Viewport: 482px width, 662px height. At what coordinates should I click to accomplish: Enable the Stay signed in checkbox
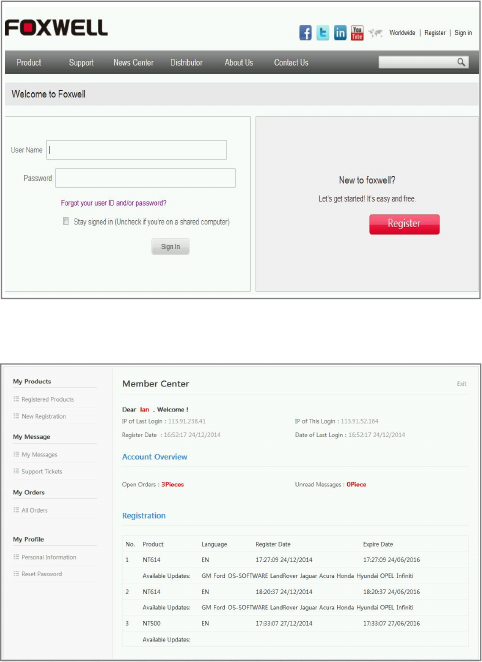tap(66, 221)
